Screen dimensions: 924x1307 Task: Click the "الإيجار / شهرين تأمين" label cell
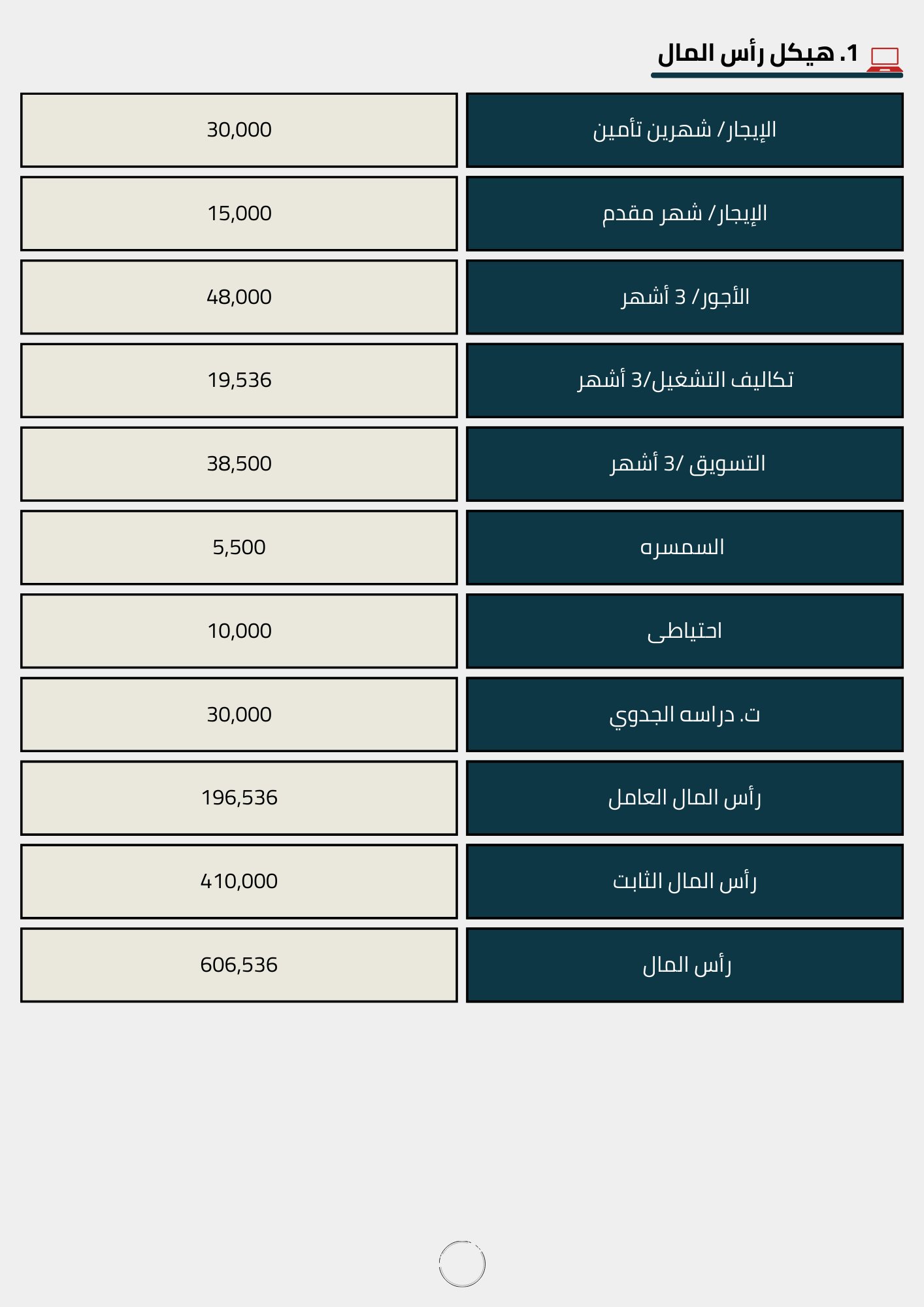(685, 130)
